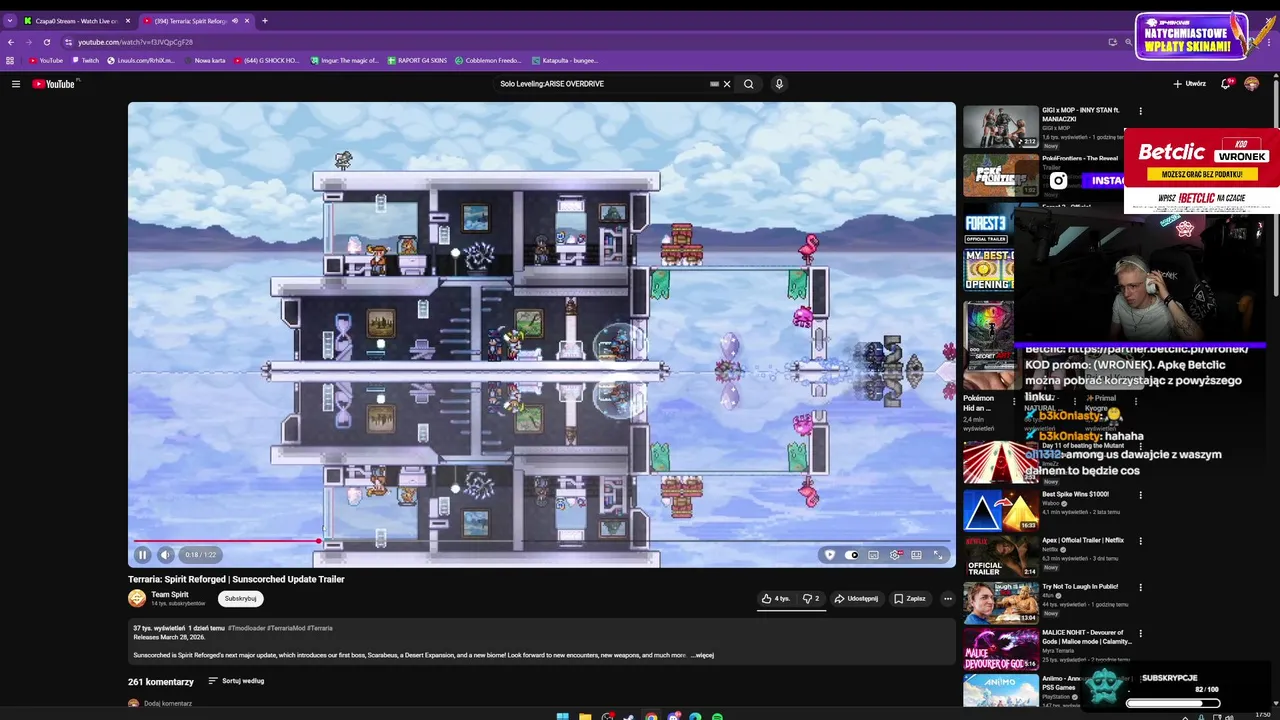Image resolution: width=1280 pixels, height=720 pixels.
Task: Open the YouTube hamburger guide menu
Action: [16, 84]
